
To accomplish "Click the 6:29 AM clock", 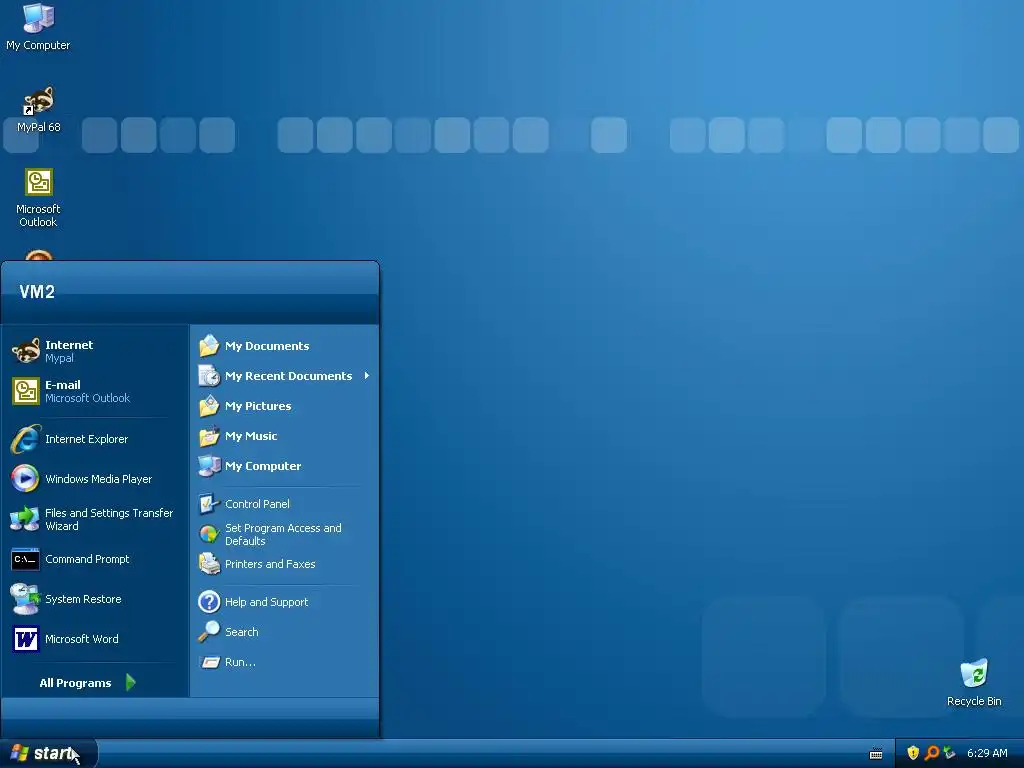I will [x=987, y=753].
